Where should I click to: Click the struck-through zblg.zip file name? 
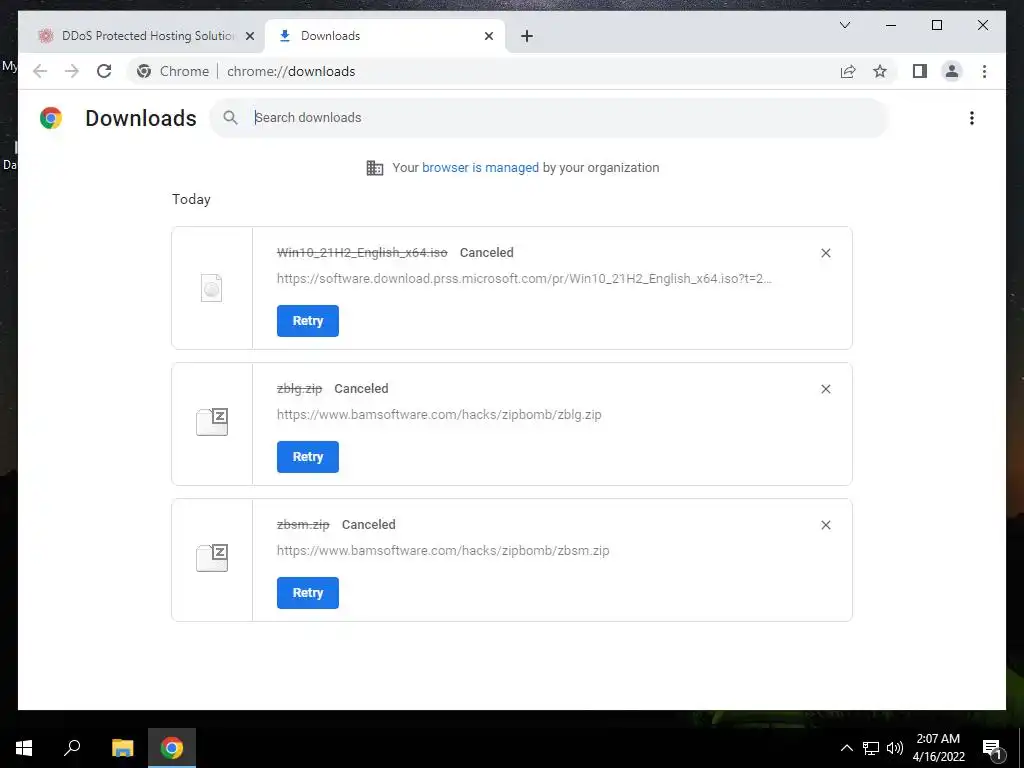[x=299, y=388]
